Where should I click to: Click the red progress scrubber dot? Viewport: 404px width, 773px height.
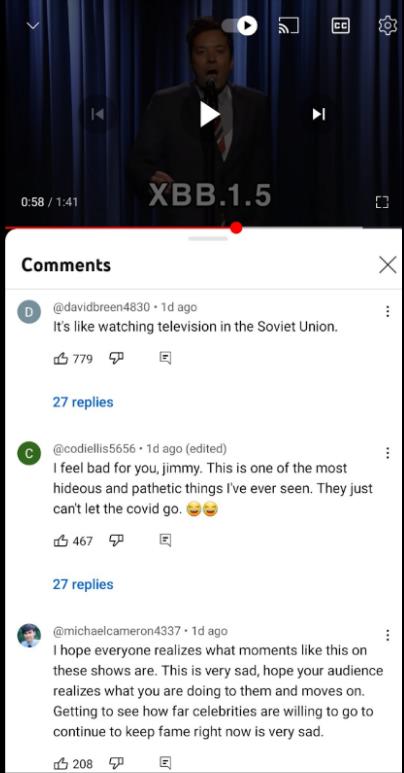coord(236,228)
